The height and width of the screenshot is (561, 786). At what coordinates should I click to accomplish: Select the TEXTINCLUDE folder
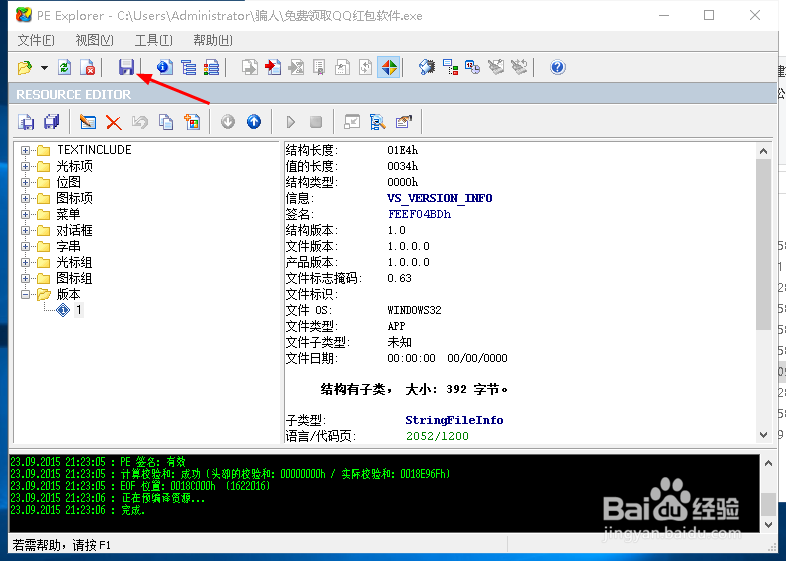[94, 150]
